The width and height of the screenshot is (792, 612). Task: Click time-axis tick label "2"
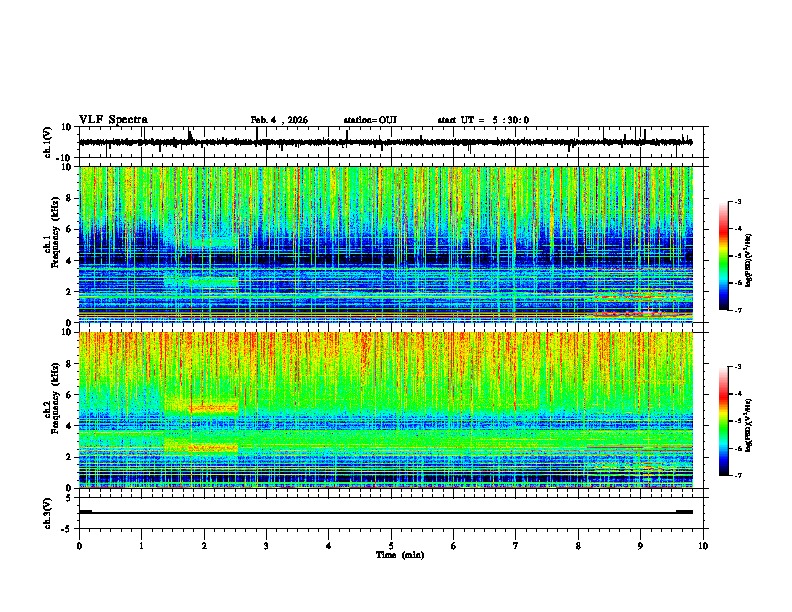[x=204, y=546]
